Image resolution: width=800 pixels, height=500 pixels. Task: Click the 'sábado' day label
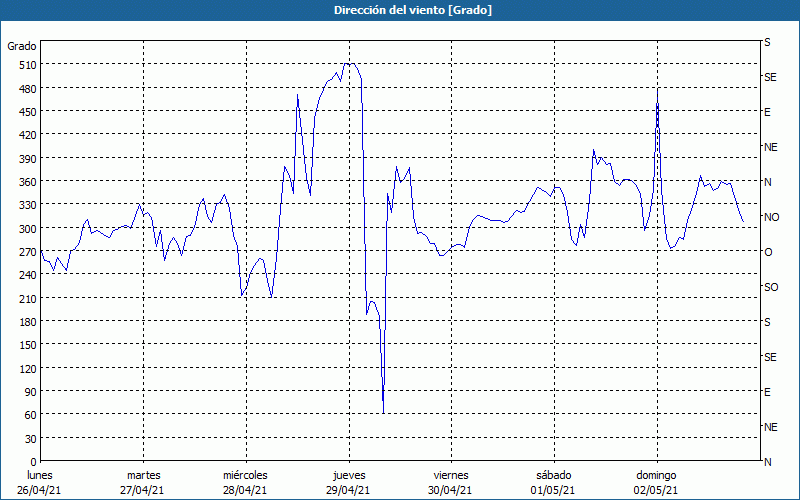tap(554, 475)
